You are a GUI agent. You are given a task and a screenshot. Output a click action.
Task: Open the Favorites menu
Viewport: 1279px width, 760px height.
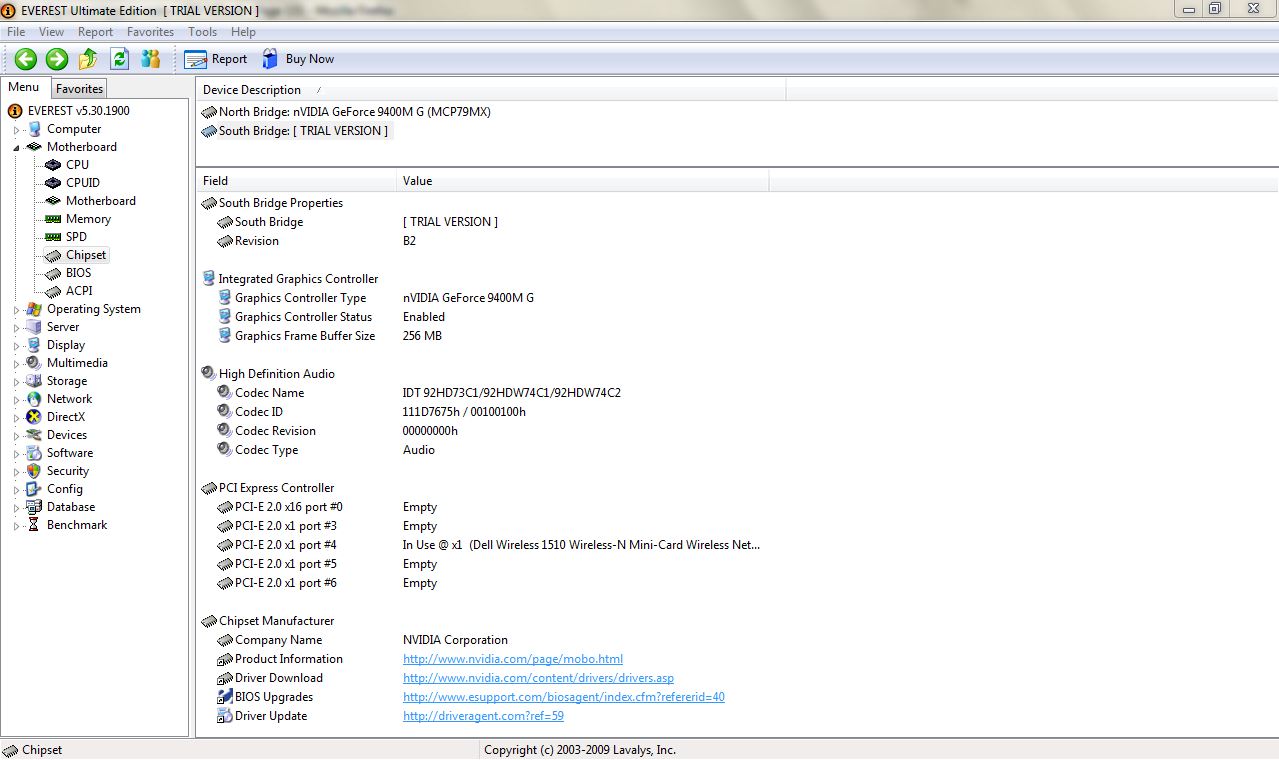coord(151,32)
